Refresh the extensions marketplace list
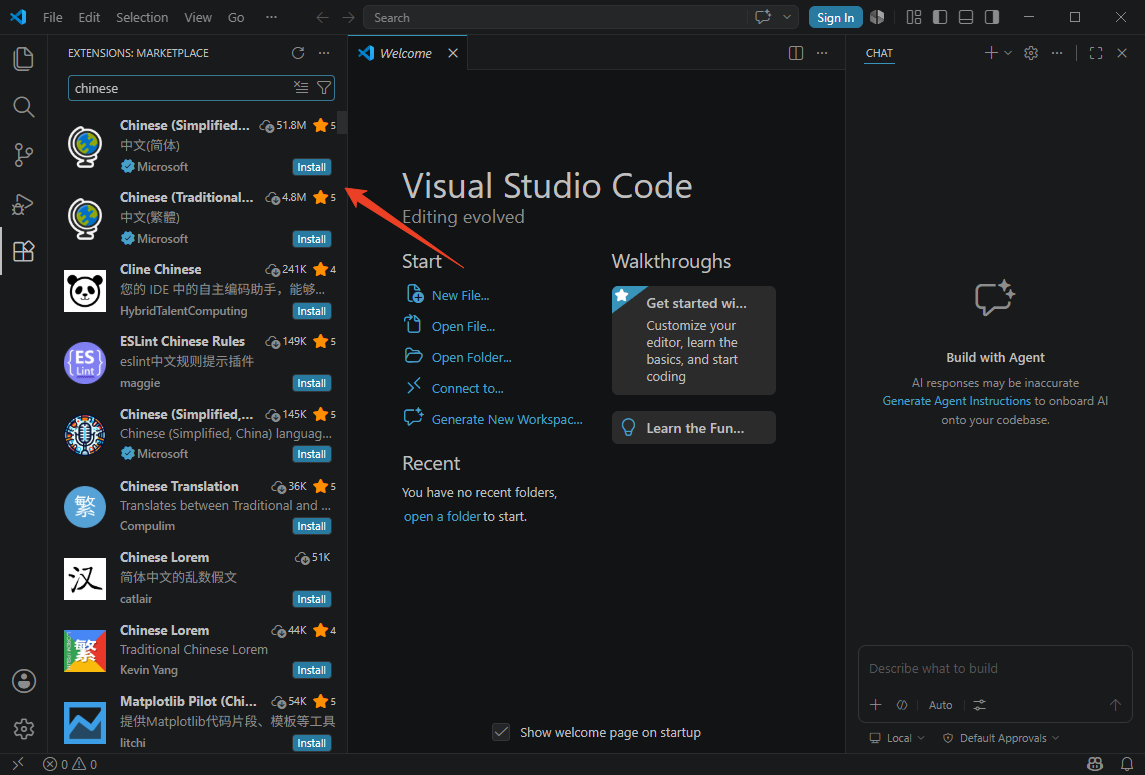The width and height of the screenshot is (1145, 775). click(298, 53)
